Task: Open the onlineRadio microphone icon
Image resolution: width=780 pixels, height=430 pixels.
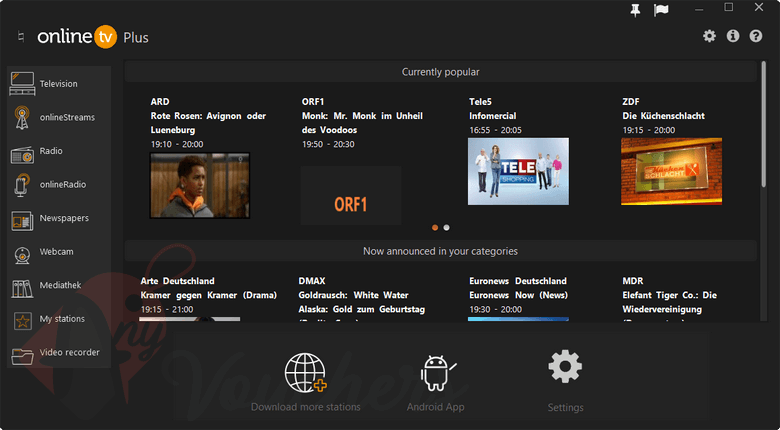Action: tap(21, 185)
